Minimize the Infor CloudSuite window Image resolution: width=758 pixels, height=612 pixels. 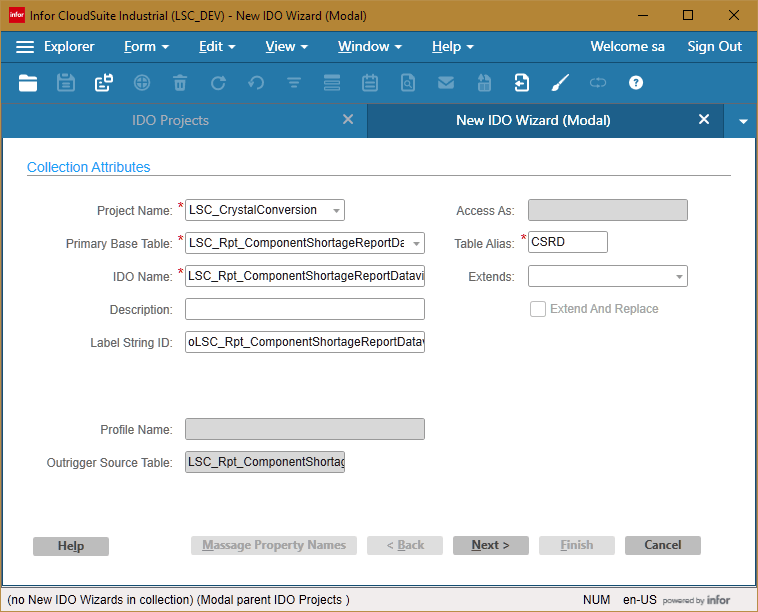(643, 15)
